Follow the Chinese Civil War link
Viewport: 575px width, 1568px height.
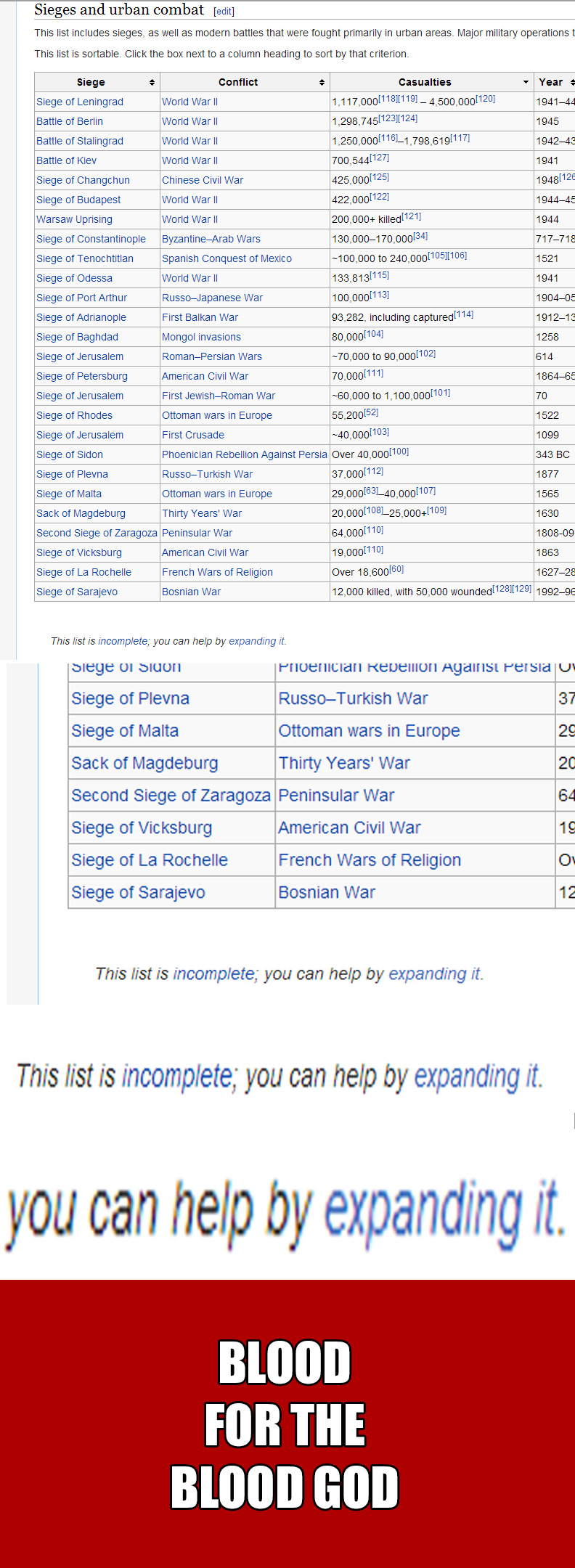[x=203, y=180]
